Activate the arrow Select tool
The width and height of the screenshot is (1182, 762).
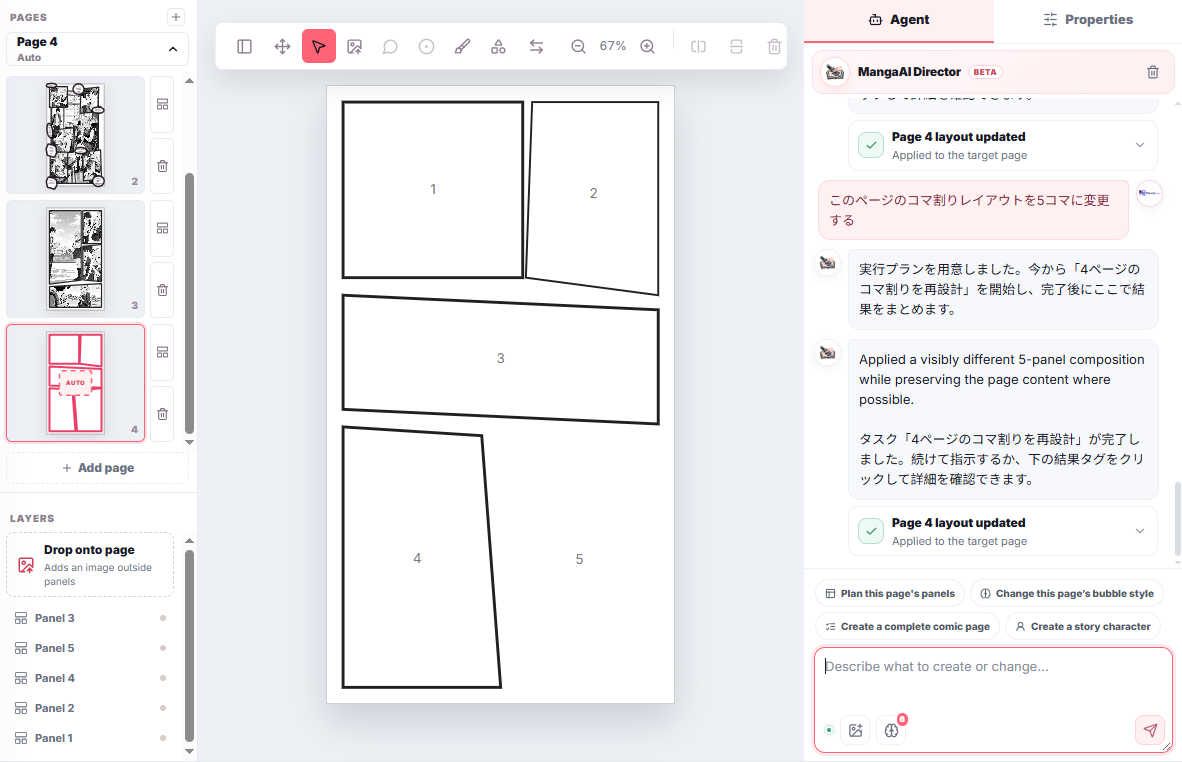(319, 47)
